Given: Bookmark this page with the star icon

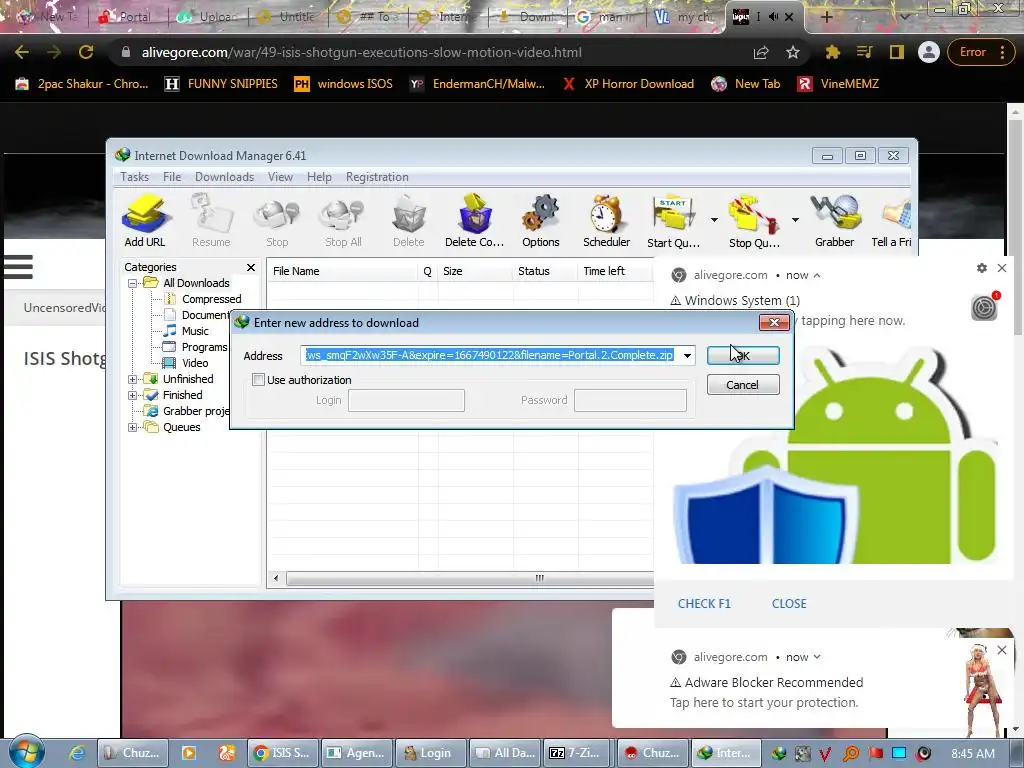Looking at the screenshot, I should tap(793, 52).
